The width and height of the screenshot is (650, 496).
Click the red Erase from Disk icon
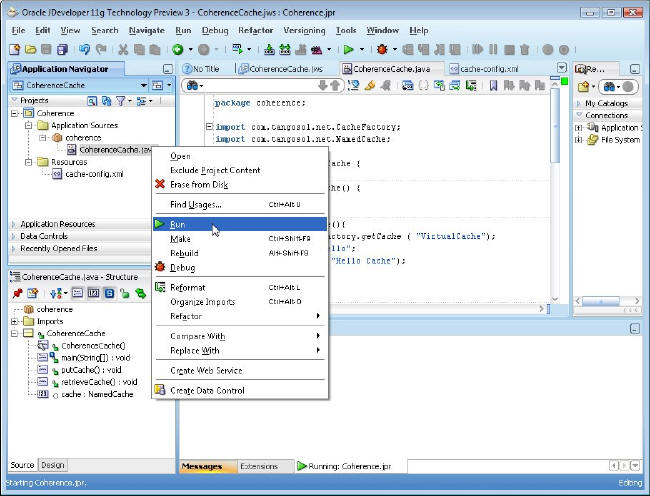(x=160, y=184)
